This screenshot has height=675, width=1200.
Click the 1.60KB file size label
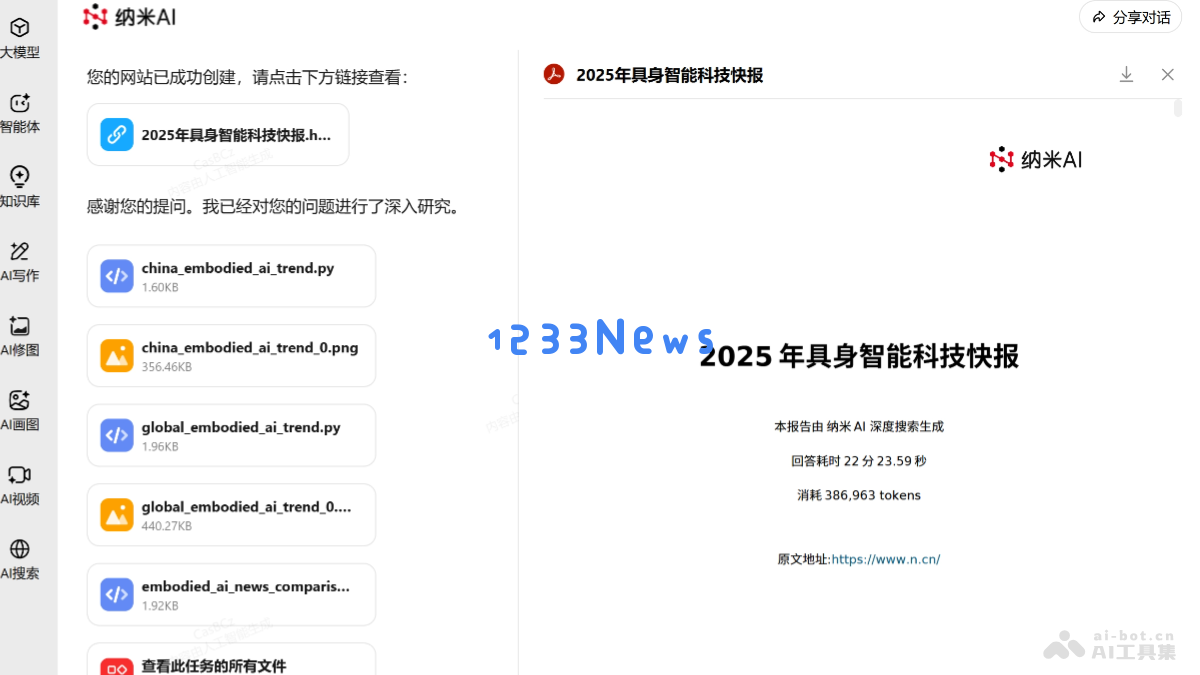(160, 287)
